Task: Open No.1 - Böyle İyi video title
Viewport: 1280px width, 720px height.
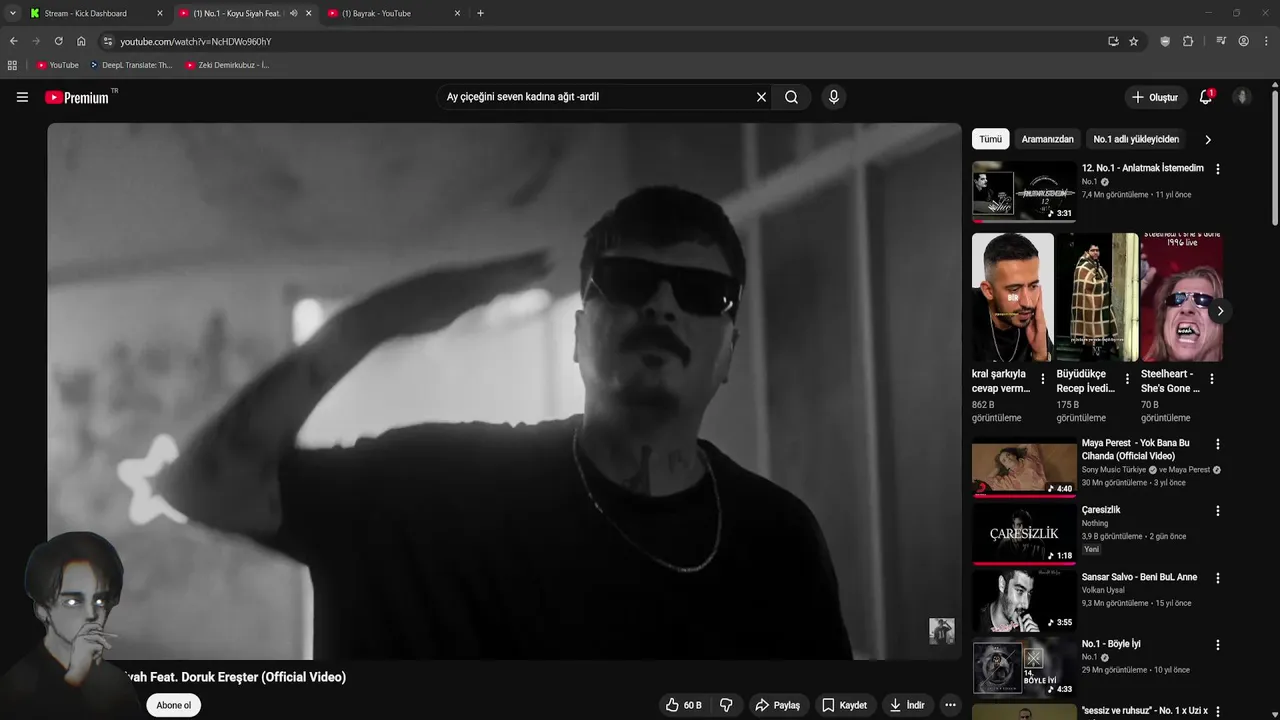Action: coord(1111,644)
